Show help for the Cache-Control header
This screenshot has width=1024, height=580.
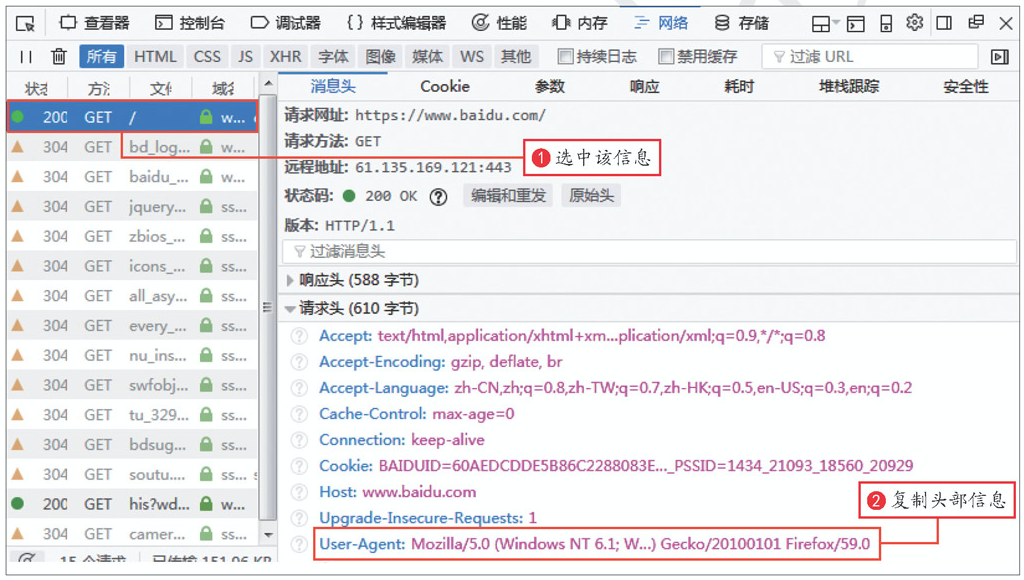point(299,414)
